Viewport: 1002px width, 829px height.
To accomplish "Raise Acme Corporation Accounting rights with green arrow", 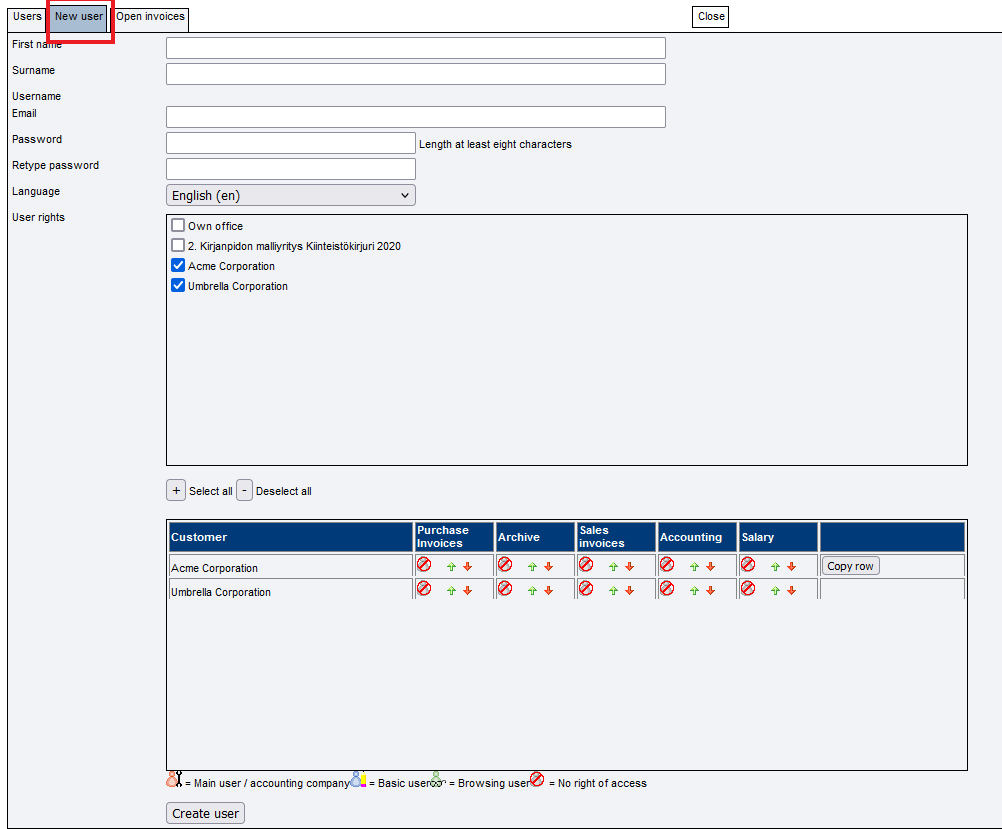I will pyautogui.click(x=695, y=567).
